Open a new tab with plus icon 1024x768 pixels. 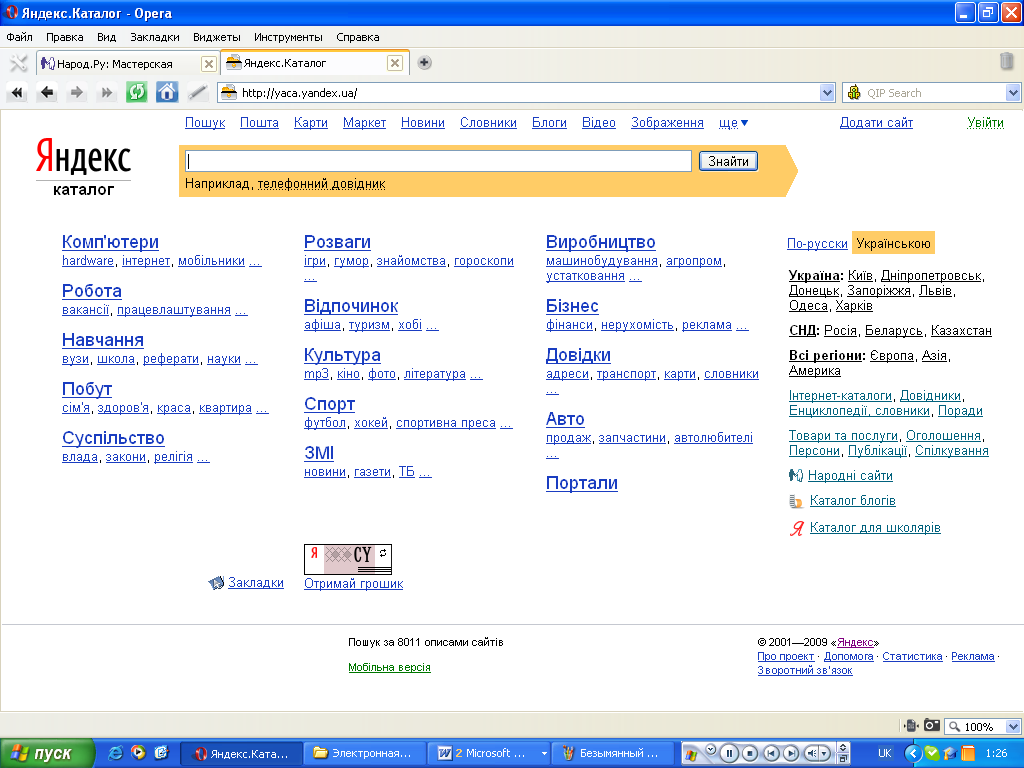point(424,63)
